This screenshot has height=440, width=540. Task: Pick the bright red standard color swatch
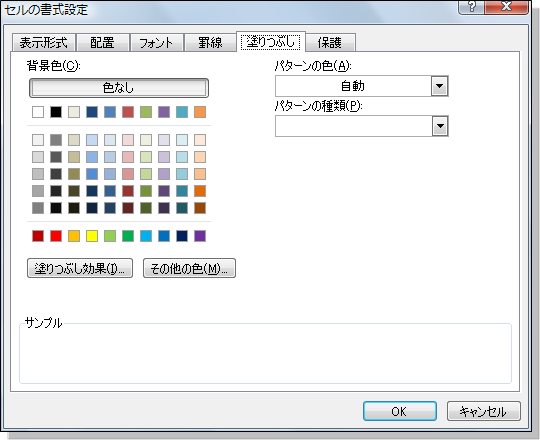tap(56, 236)
